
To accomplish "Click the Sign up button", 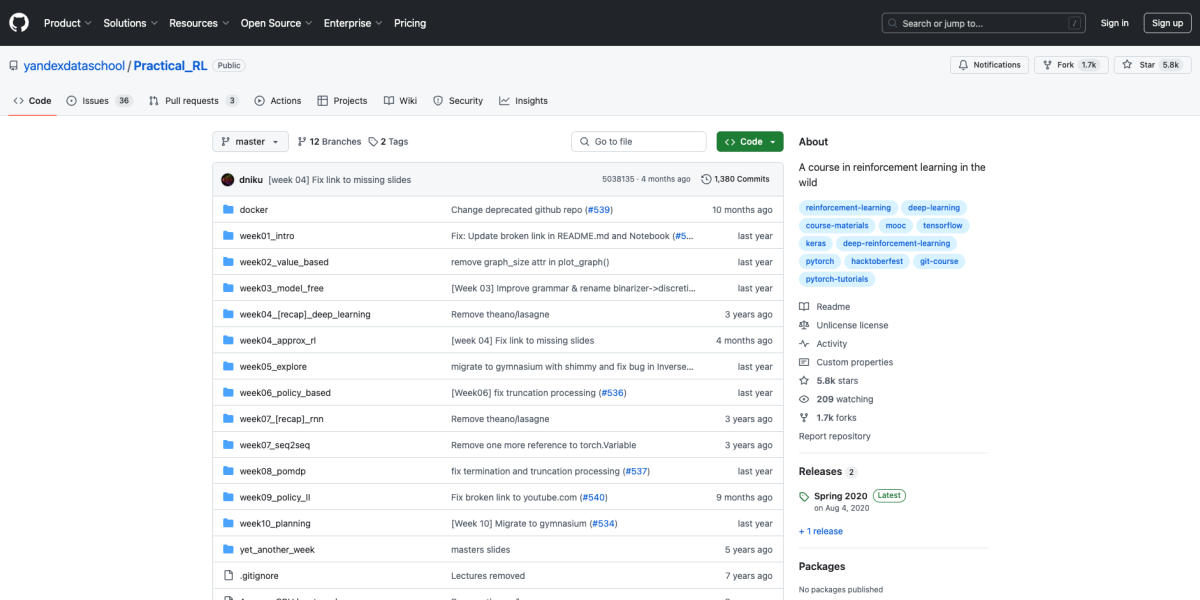I will (1167, 23).
